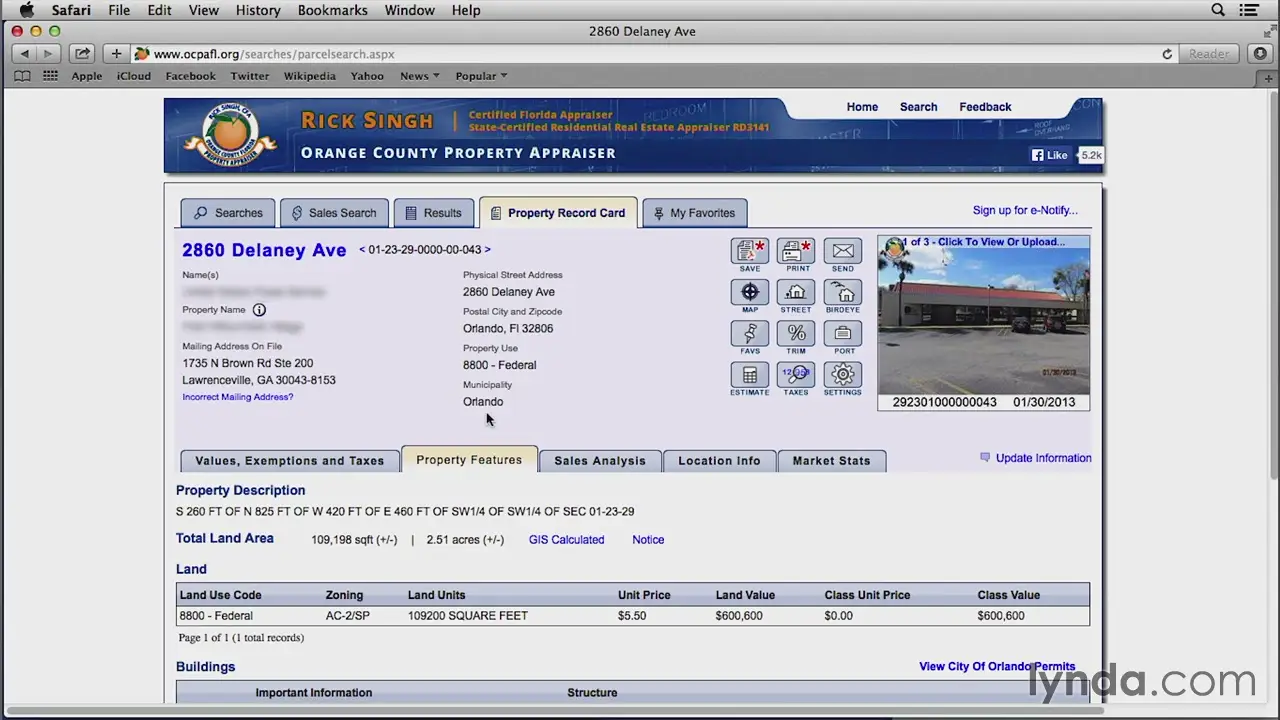Click the Safari address bar URL
The image size is (1280, 720).
[274, 54]
